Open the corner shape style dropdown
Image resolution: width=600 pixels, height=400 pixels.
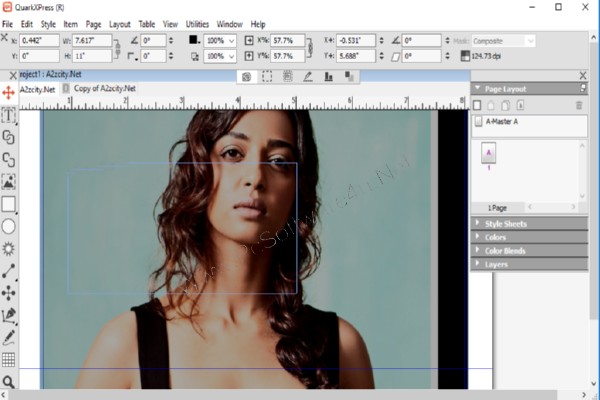point(133,57)
